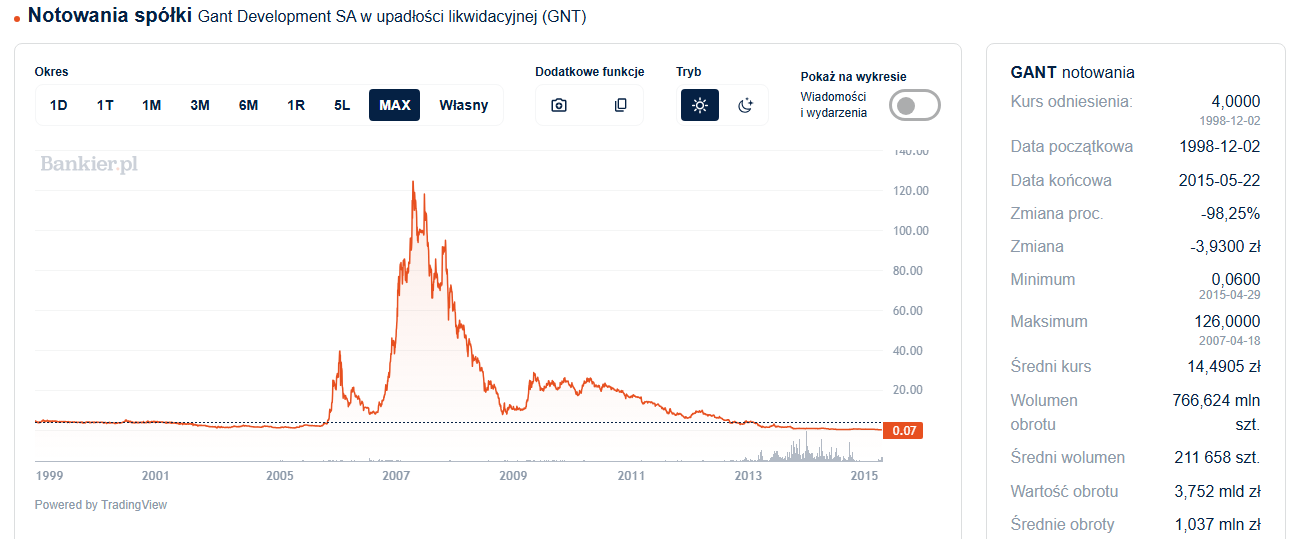Select the 6M period
This screenshot has height=539, width=1293.
(248, 105)
